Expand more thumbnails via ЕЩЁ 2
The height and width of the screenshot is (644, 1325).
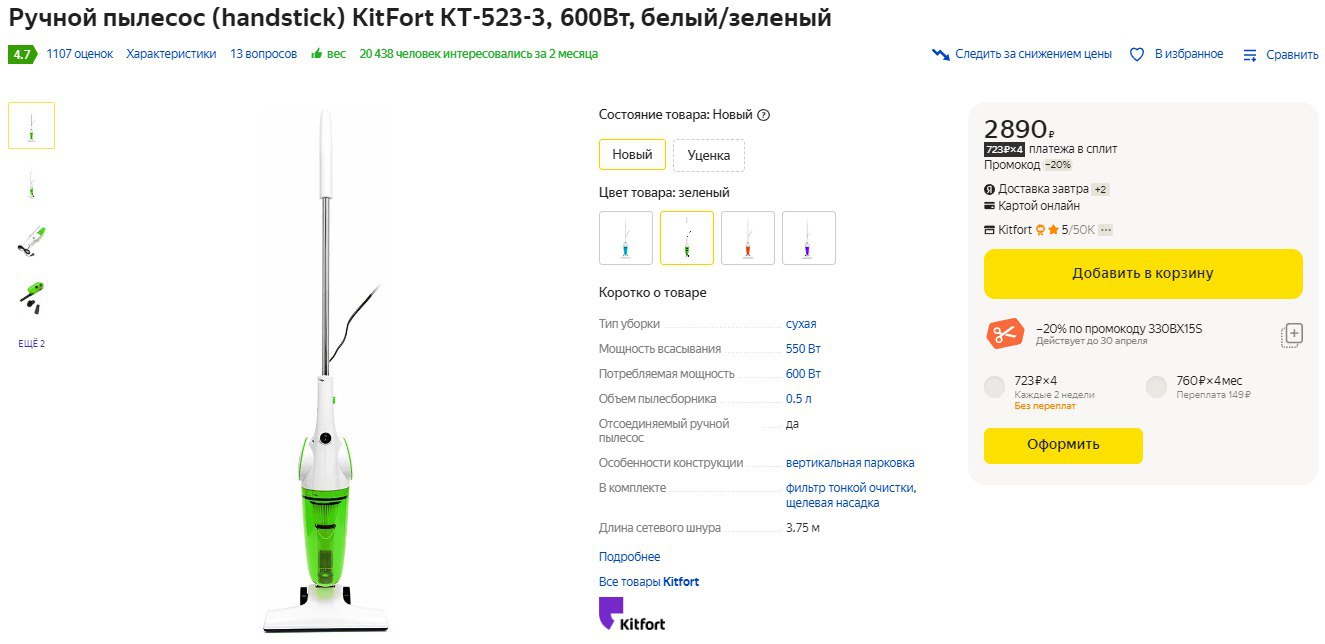32,344
